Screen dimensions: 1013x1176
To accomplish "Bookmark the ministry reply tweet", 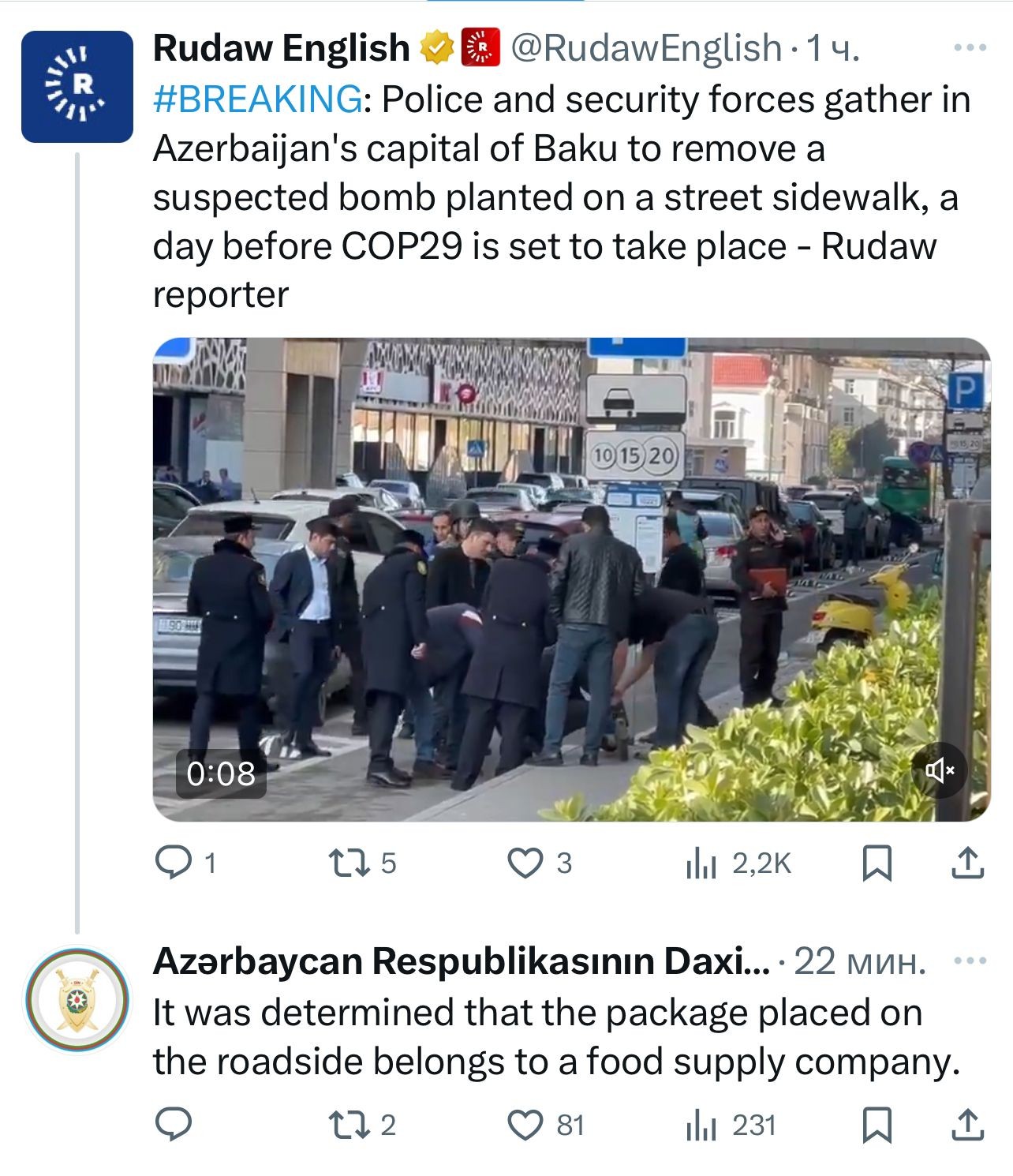I will [877, 1125].
